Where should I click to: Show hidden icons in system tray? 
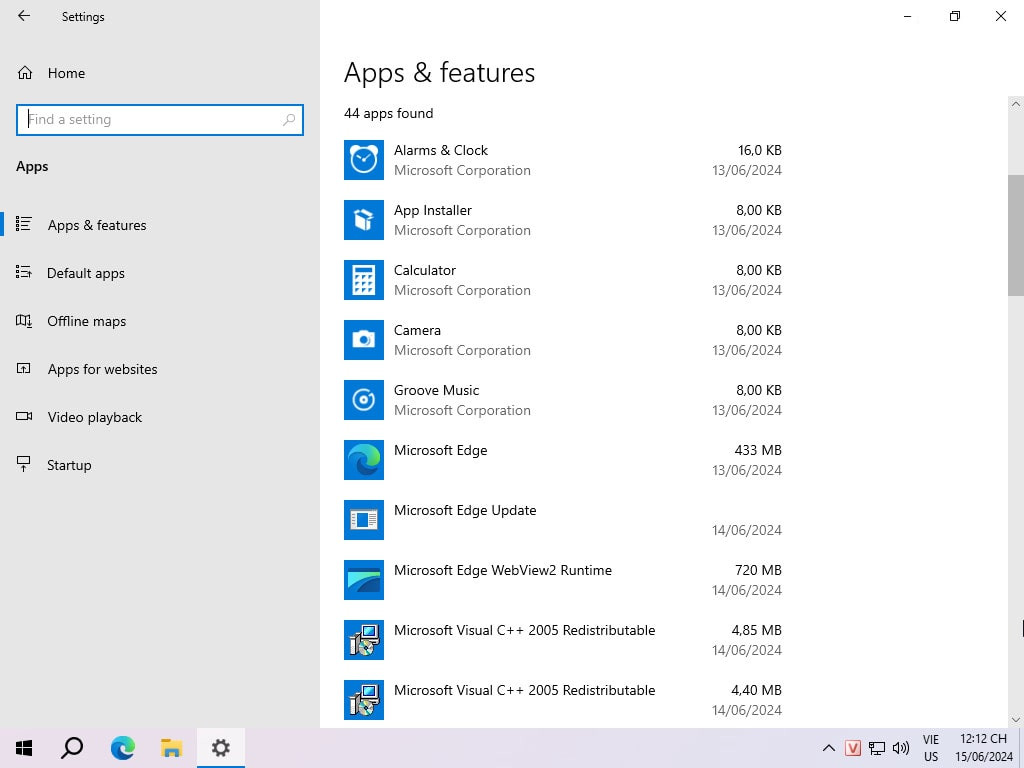coord(828,748)
